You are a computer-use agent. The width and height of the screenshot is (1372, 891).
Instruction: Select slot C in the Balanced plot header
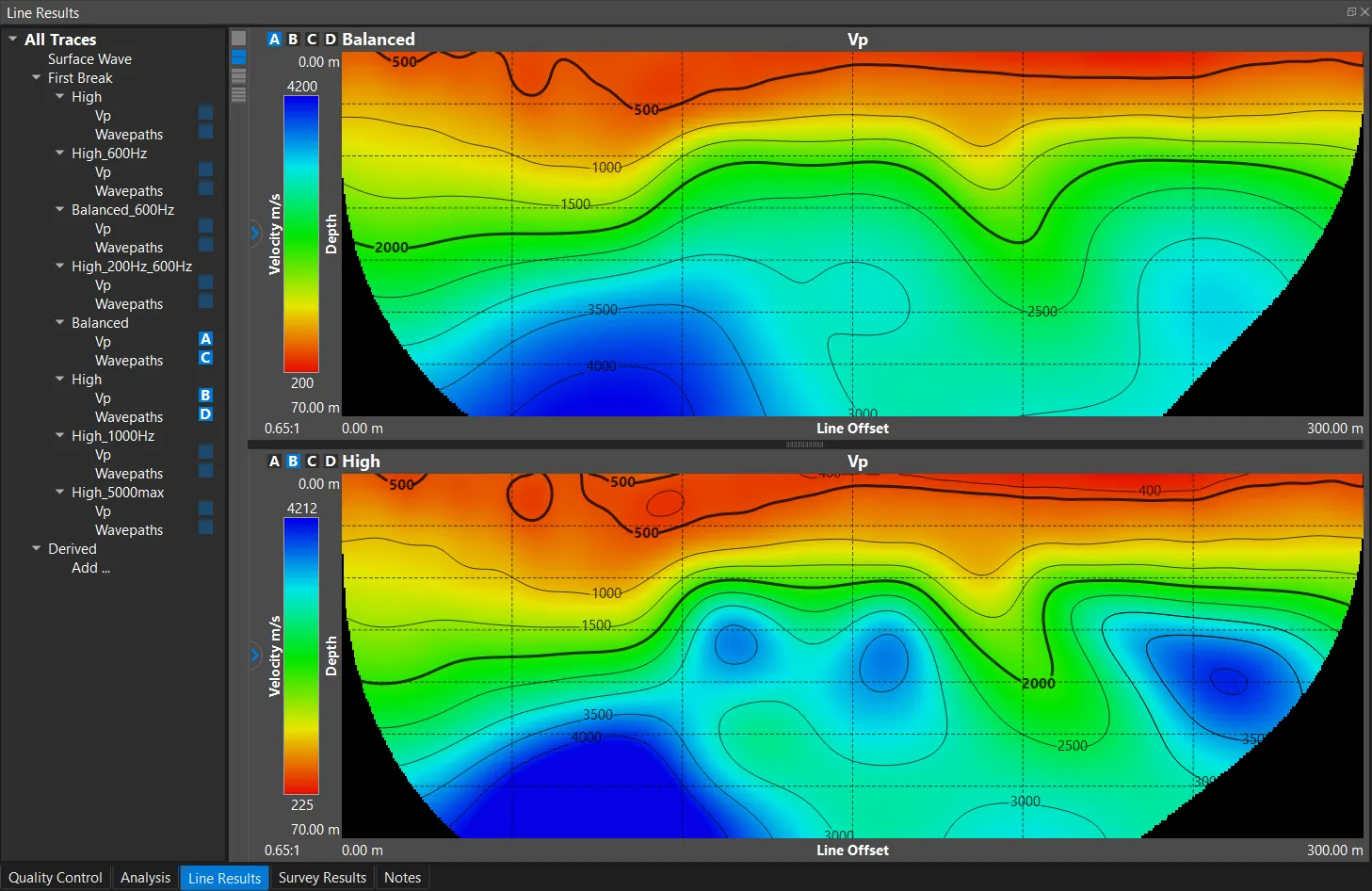tap(312, 40)
